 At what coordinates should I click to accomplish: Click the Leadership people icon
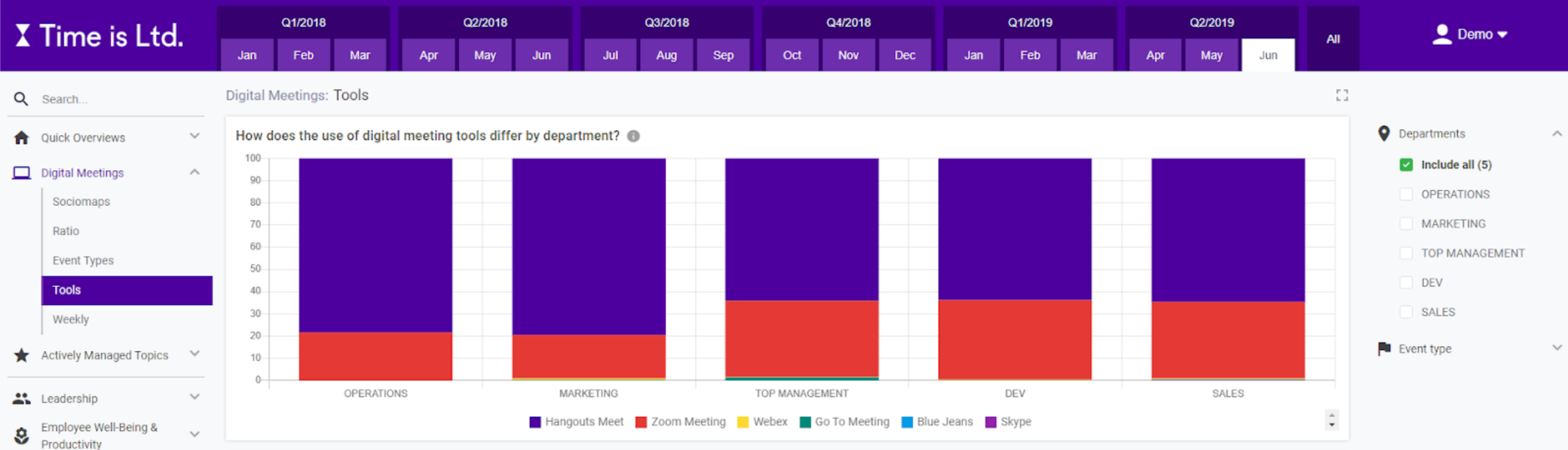coord(22,399)
